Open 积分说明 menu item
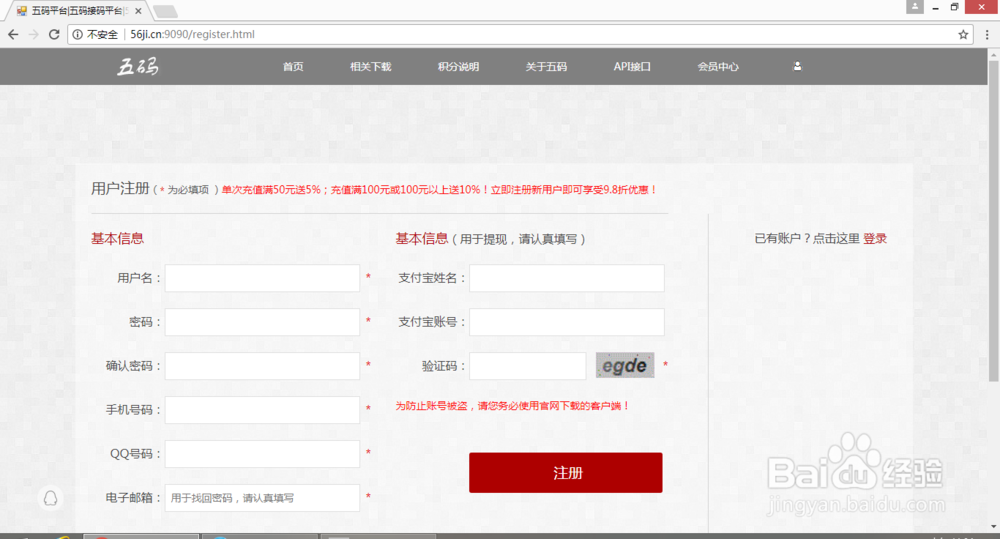Screen dimensions: 1000x539 459,66
